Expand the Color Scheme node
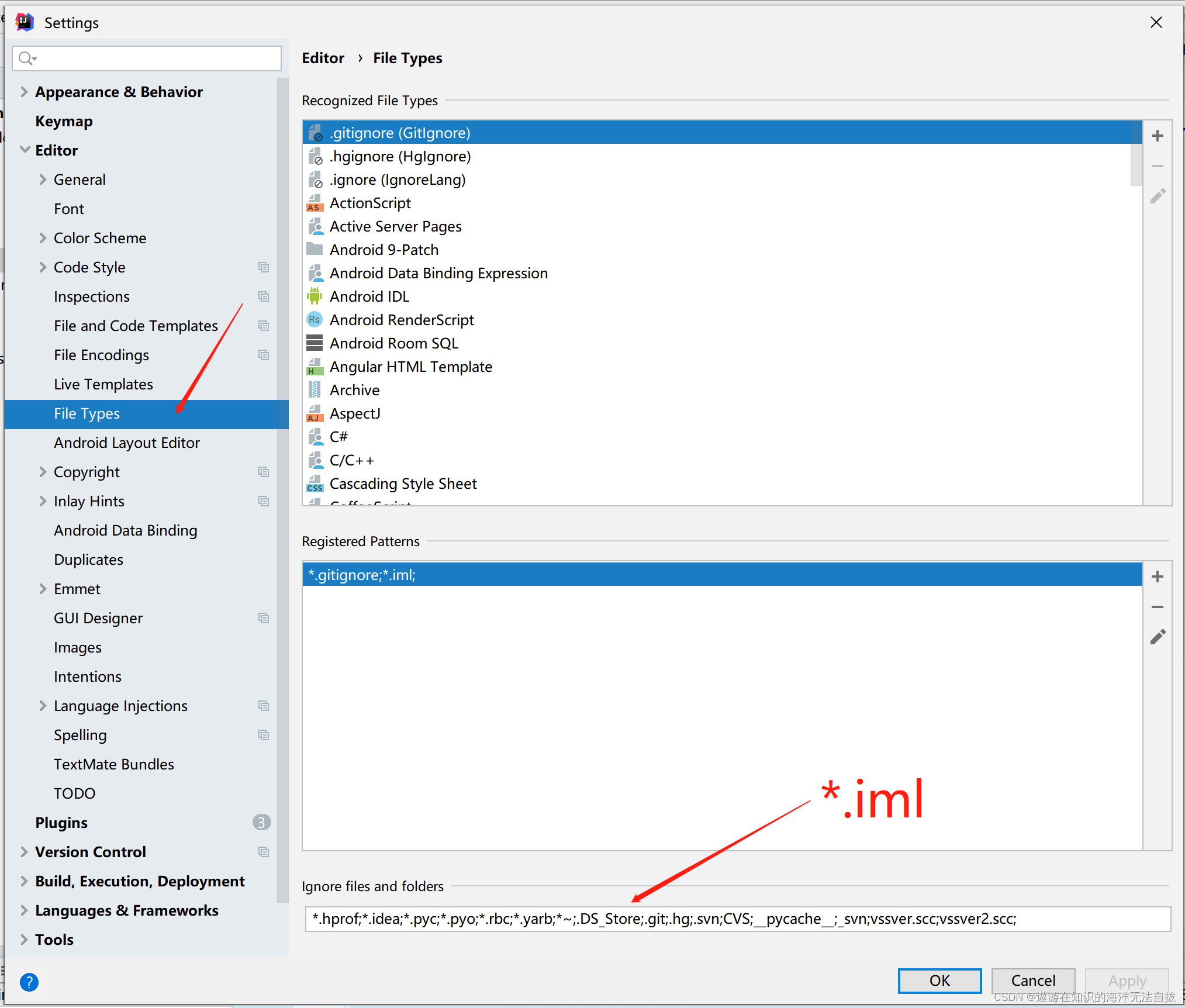Image resolution: width=1185 pixels, height=1008 pixels. tap(43, 238)
